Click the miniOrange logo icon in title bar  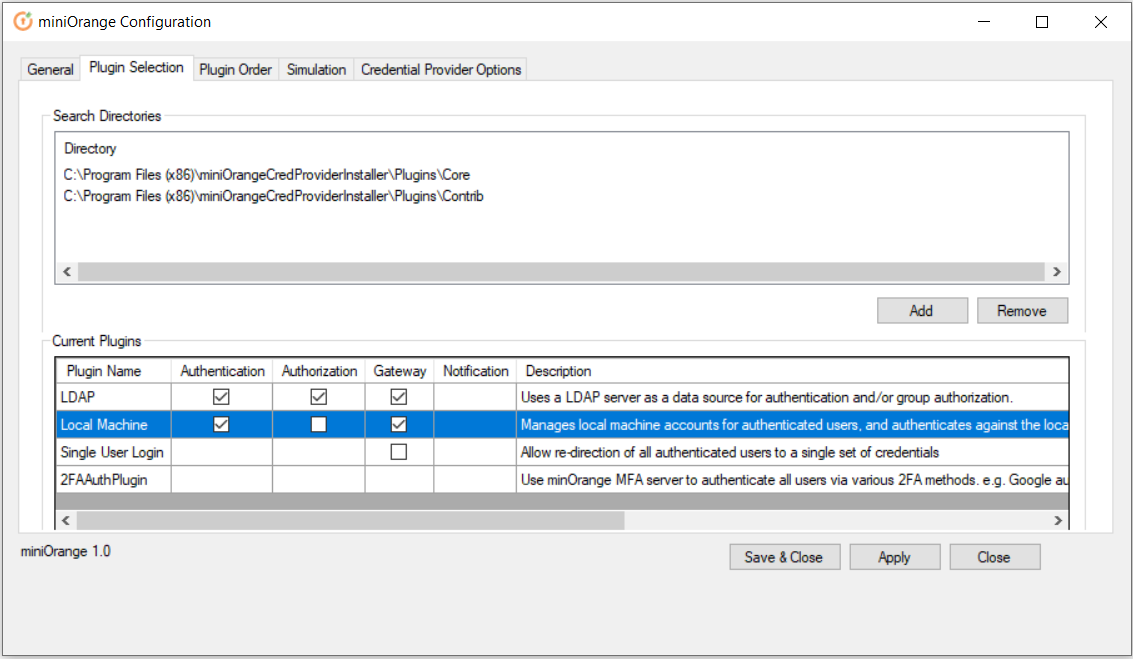click(x=23, y=22)
